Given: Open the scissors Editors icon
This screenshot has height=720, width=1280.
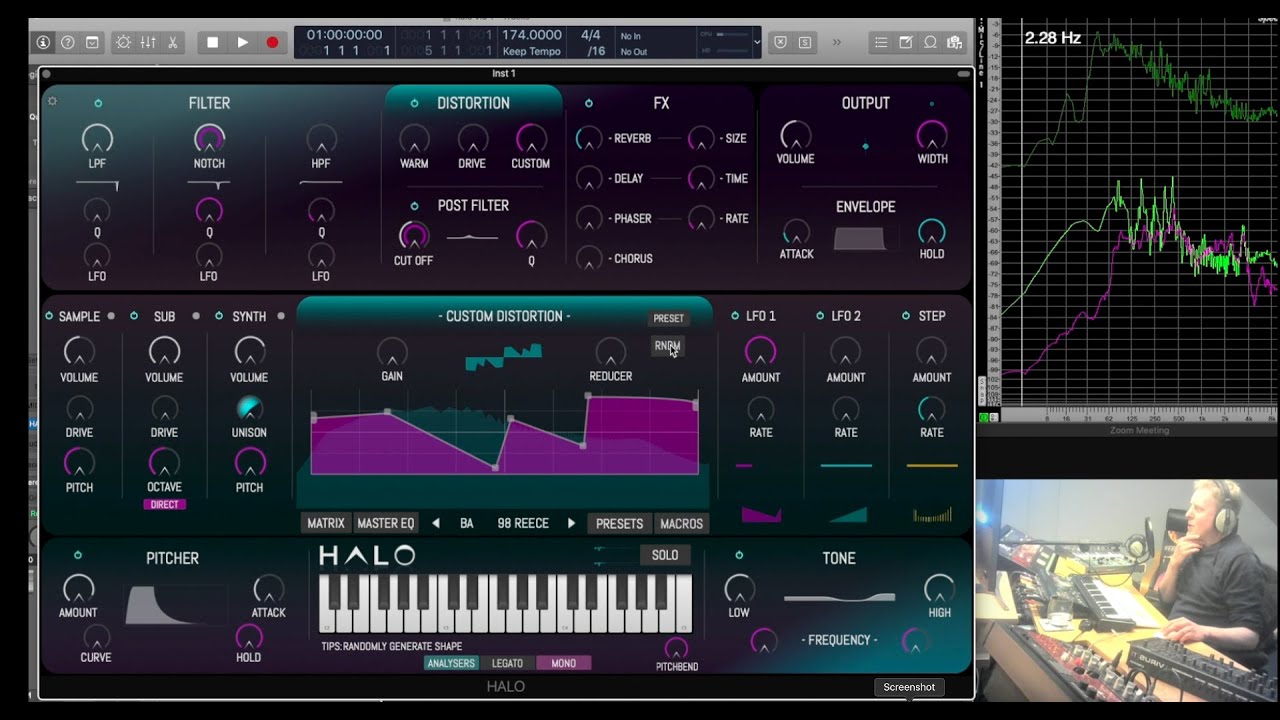Looking at the screenshot, I should (172, 42).
